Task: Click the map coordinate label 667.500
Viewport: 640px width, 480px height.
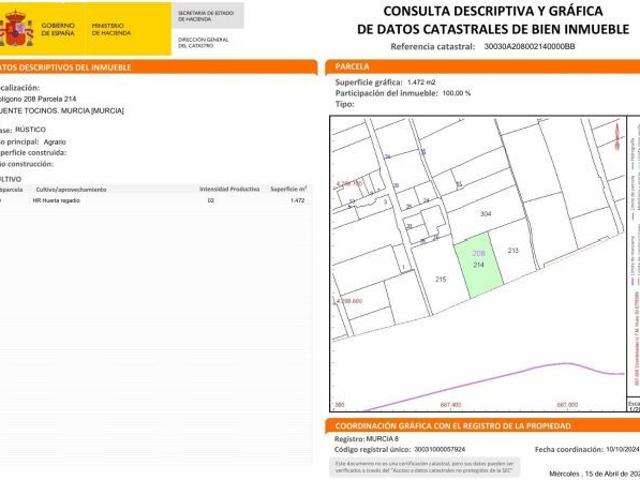Action: (x=568, y=405)
